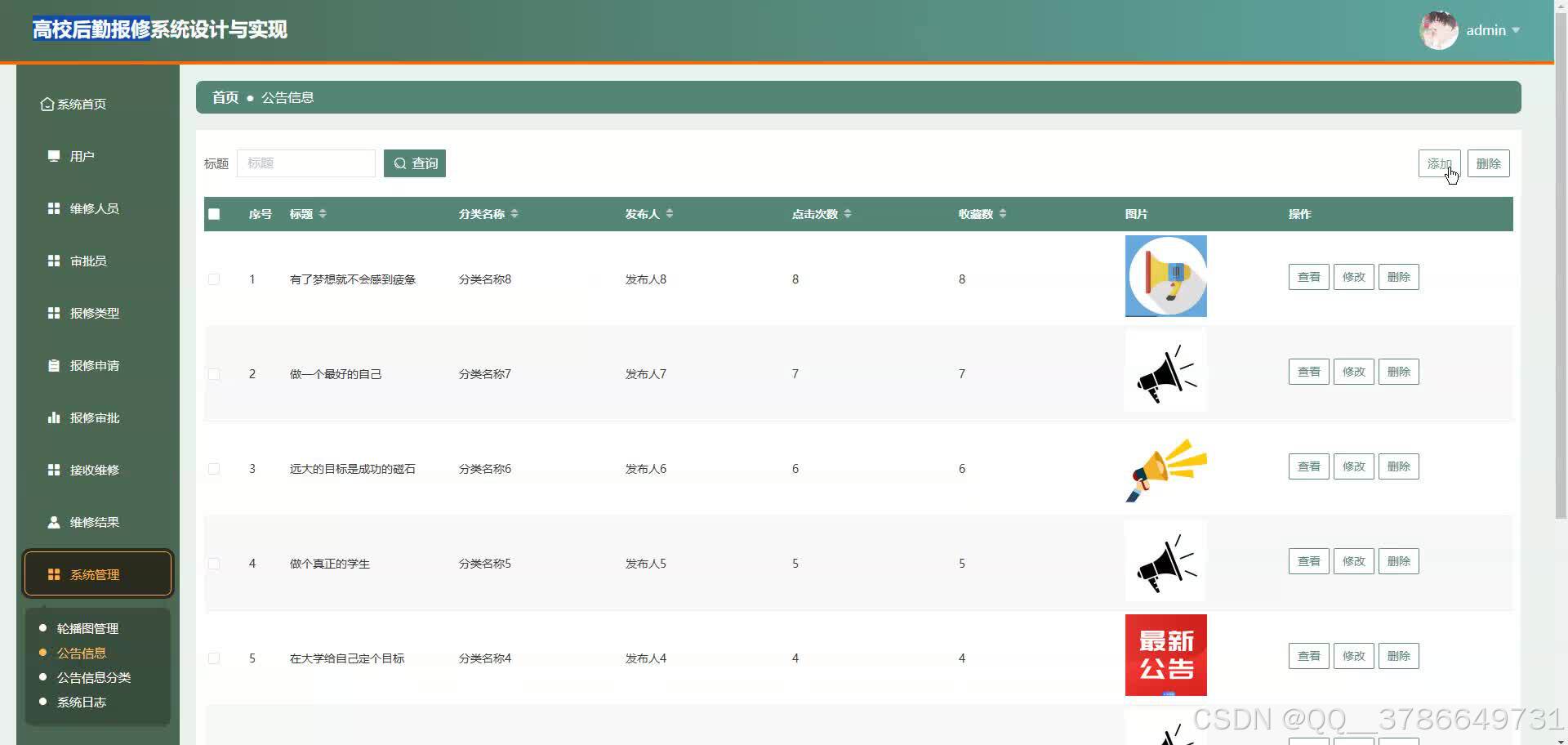Click the grid icon next to 接收维修

[x=54, y=470]
